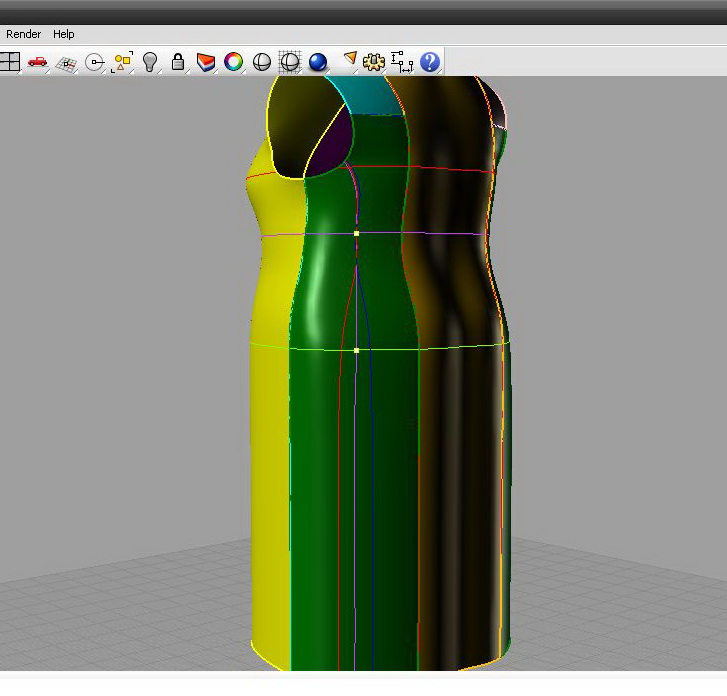
Task: Click the red car toolbar icon
Action: point(37,62)
